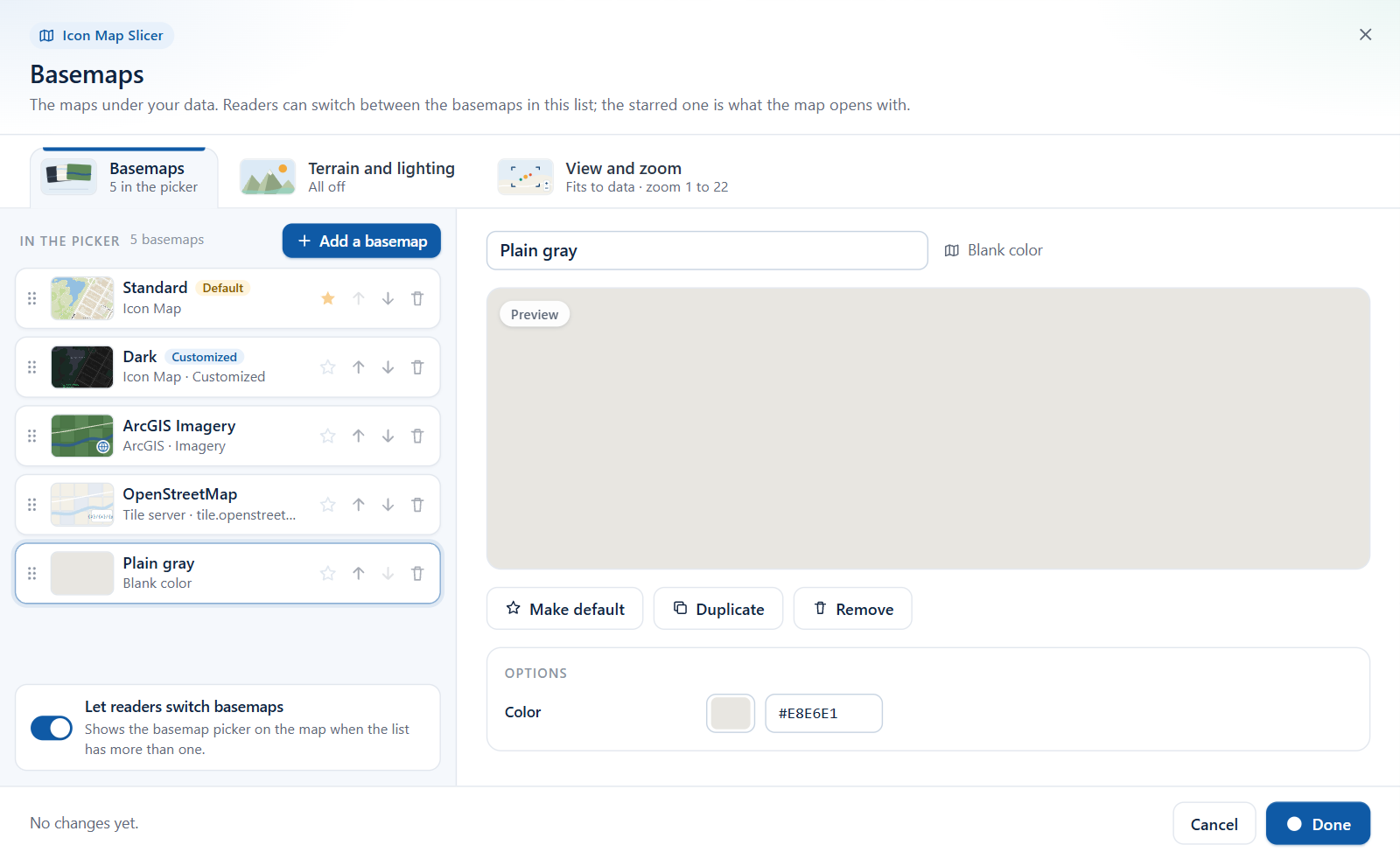Move OpenStreetMap up in the picker
Screen dimensions: 1400x859
coord(359,505)
